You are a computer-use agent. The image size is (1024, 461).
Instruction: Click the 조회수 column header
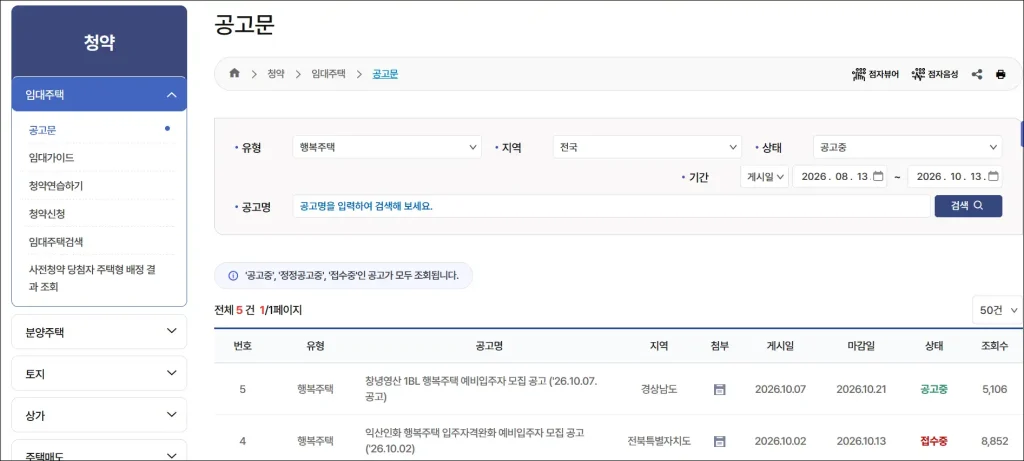995,346
